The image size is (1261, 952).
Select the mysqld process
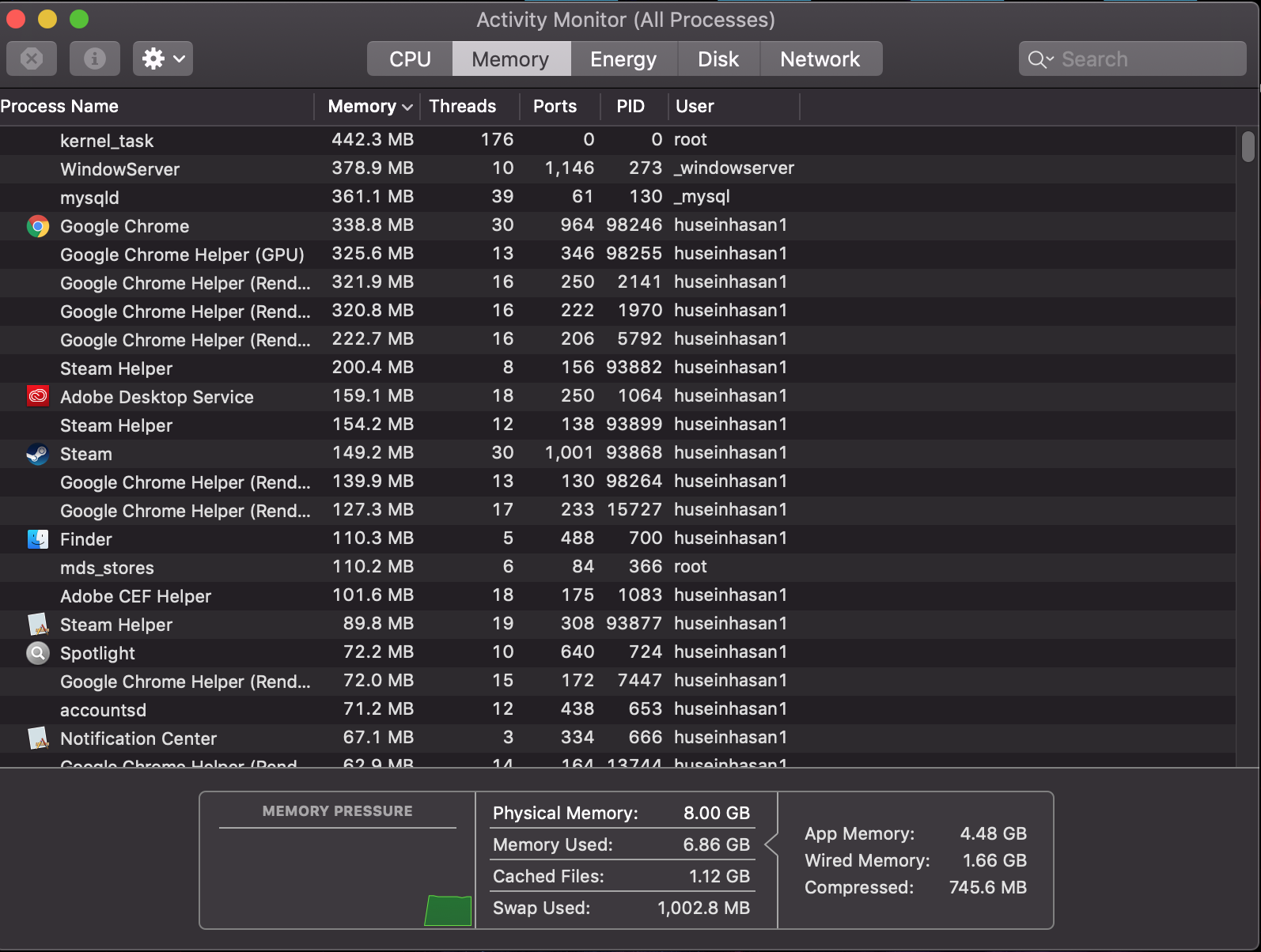(x=617, y=197)
